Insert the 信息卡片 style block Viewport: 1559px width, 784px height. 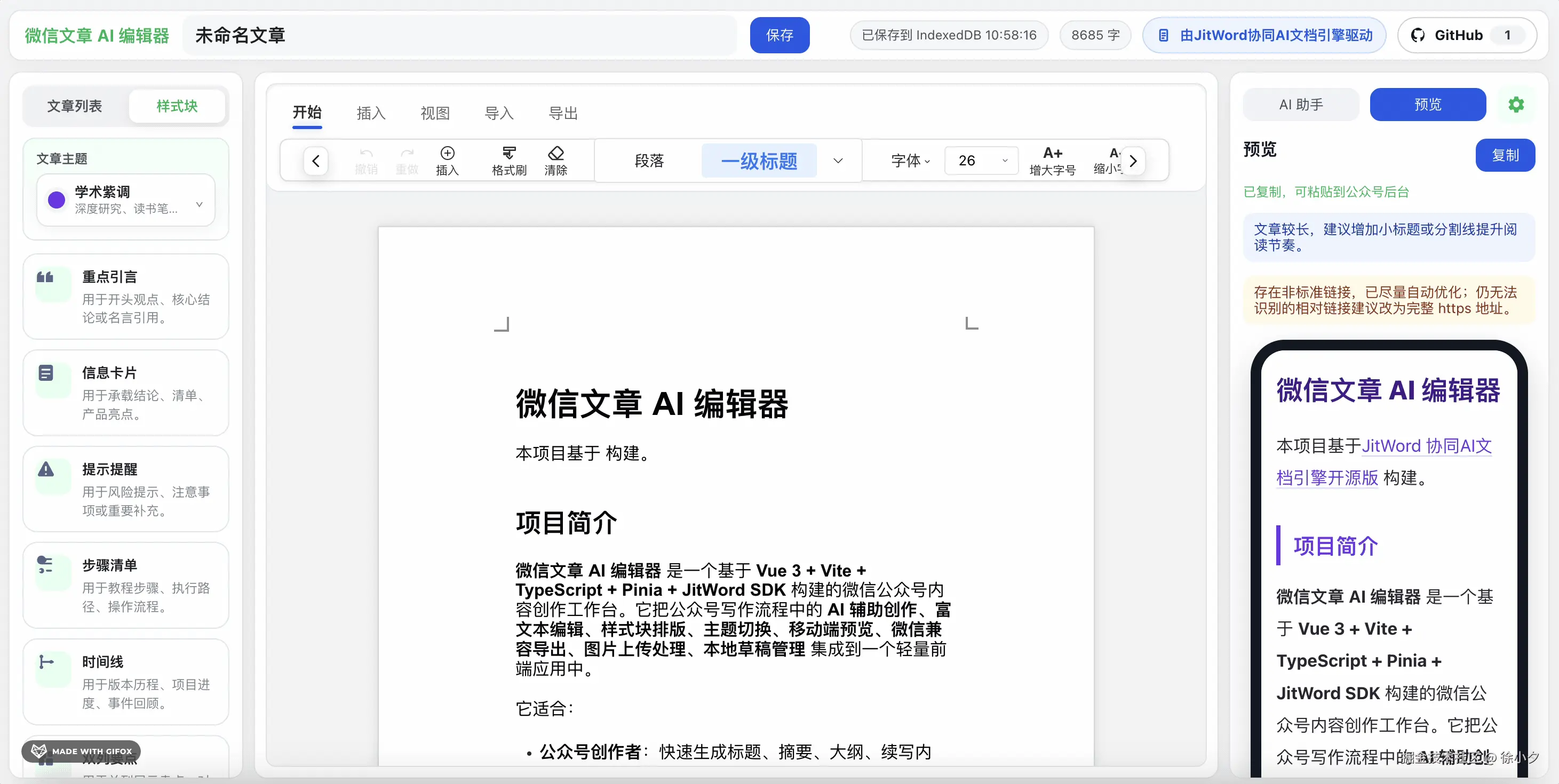[x=126, y=393]
